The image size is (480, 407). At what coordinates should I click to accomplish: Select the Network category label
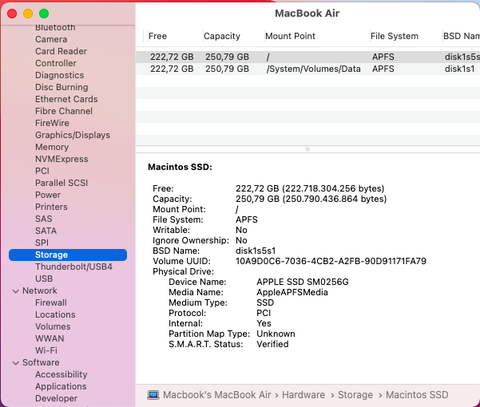click(40, 291)
